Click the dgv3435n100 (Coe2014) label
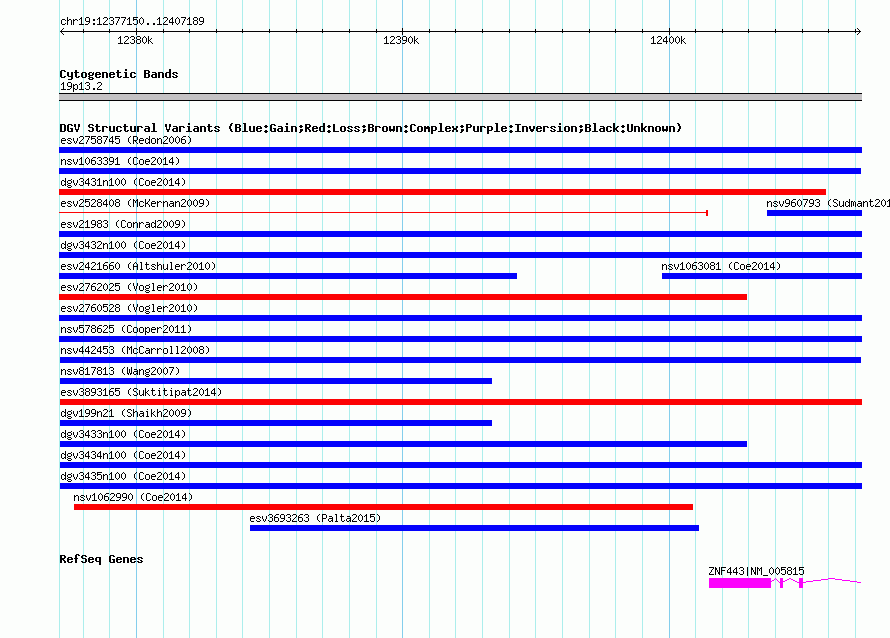The height and width of the screenshot is (638, 890). (x=123, y=476)
